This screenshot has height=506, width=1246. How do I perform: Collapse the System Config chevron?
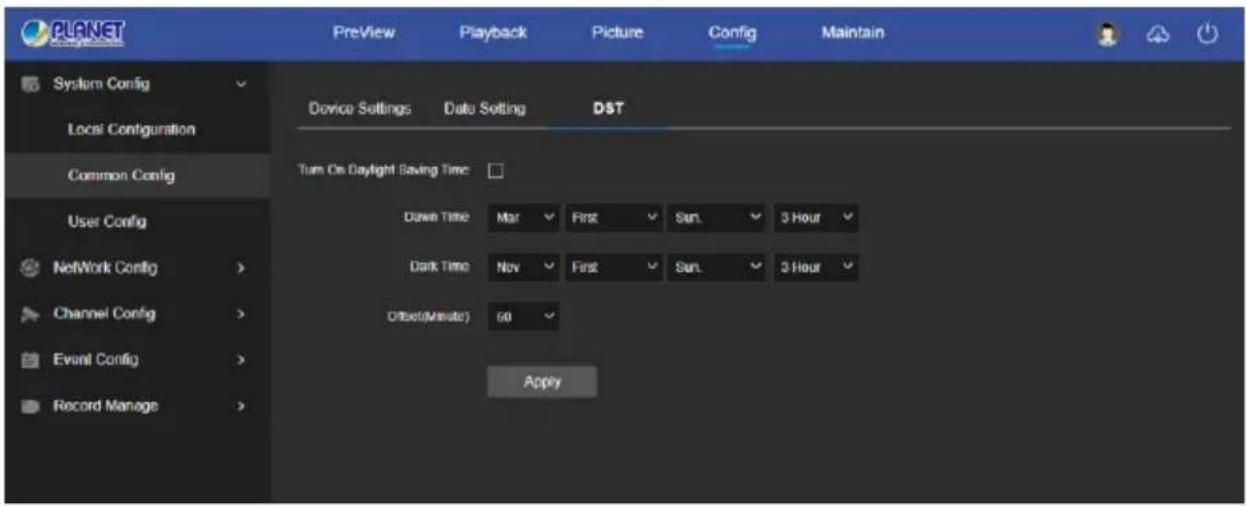(x=241, y=84)
